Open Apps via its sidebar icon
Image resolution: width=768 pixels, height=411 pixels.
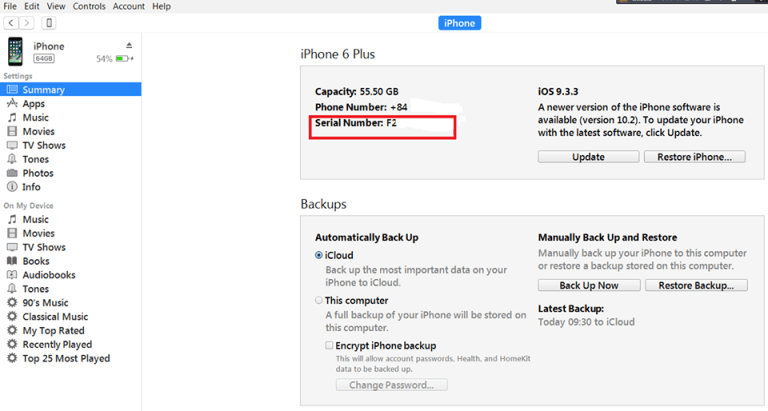click(x=12, y=104)
